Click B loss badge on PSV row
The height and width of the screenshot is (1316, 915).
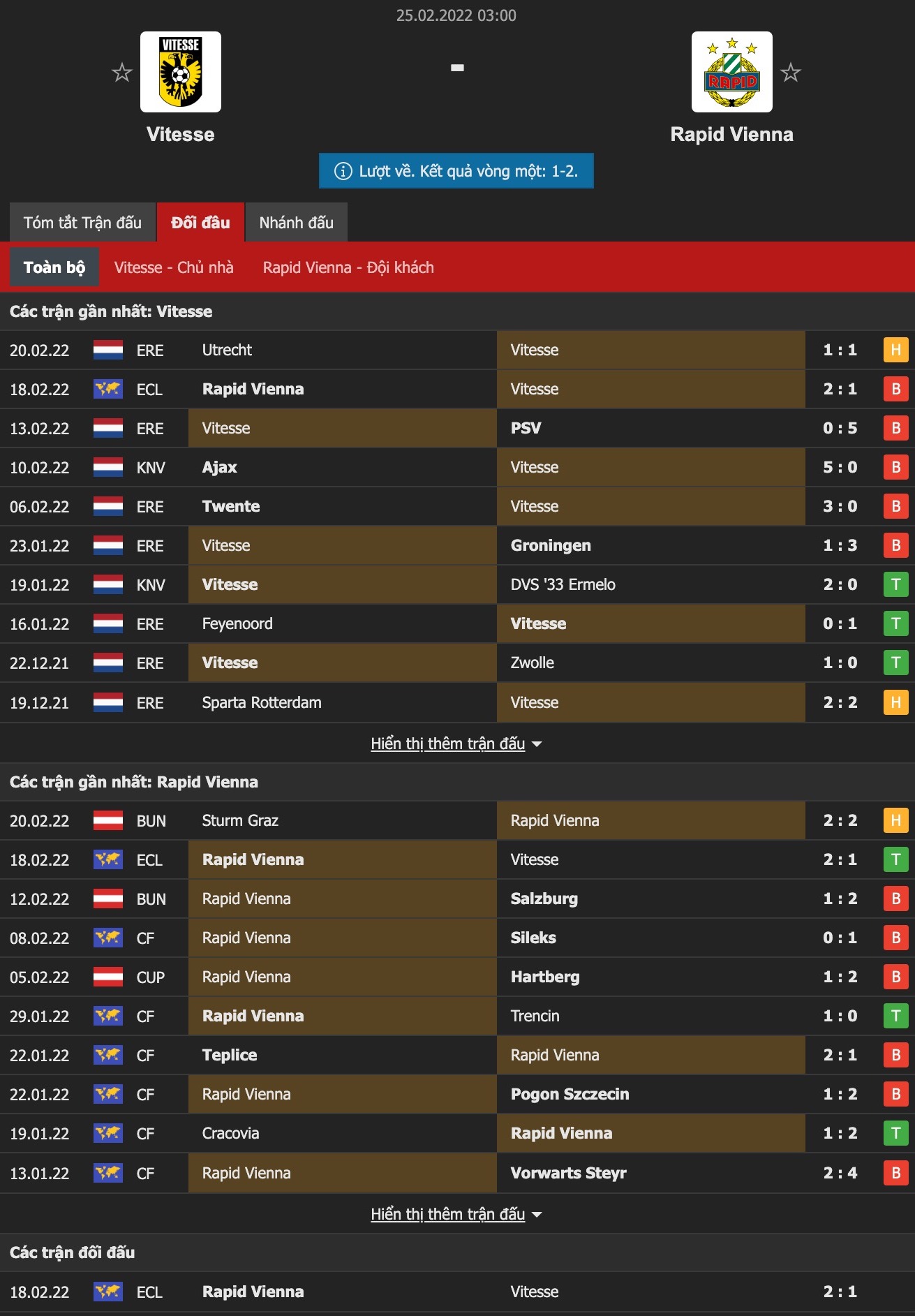point(896,428)
